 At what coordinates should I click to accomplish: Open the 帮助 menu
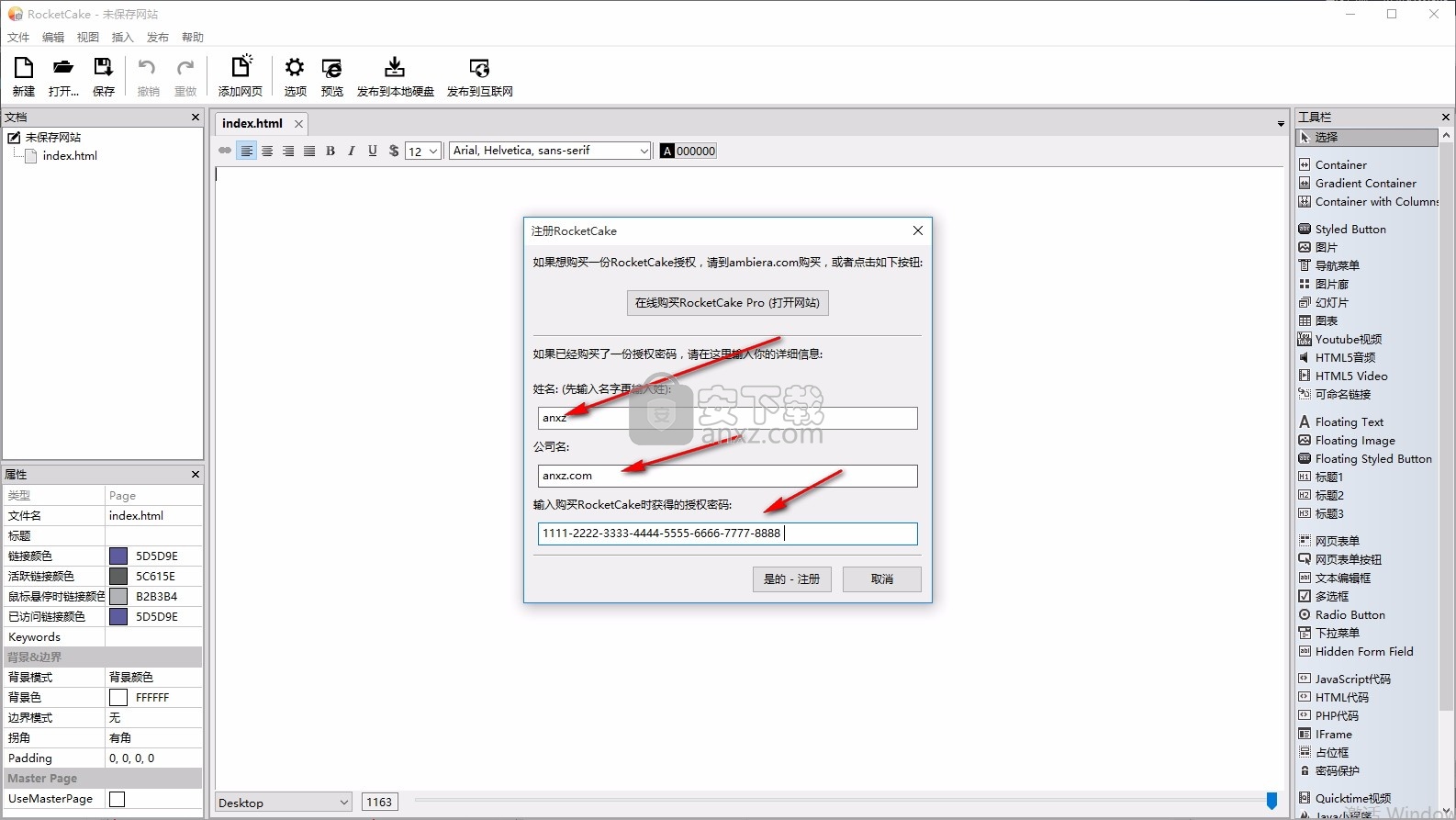click(x=193, y=38)
